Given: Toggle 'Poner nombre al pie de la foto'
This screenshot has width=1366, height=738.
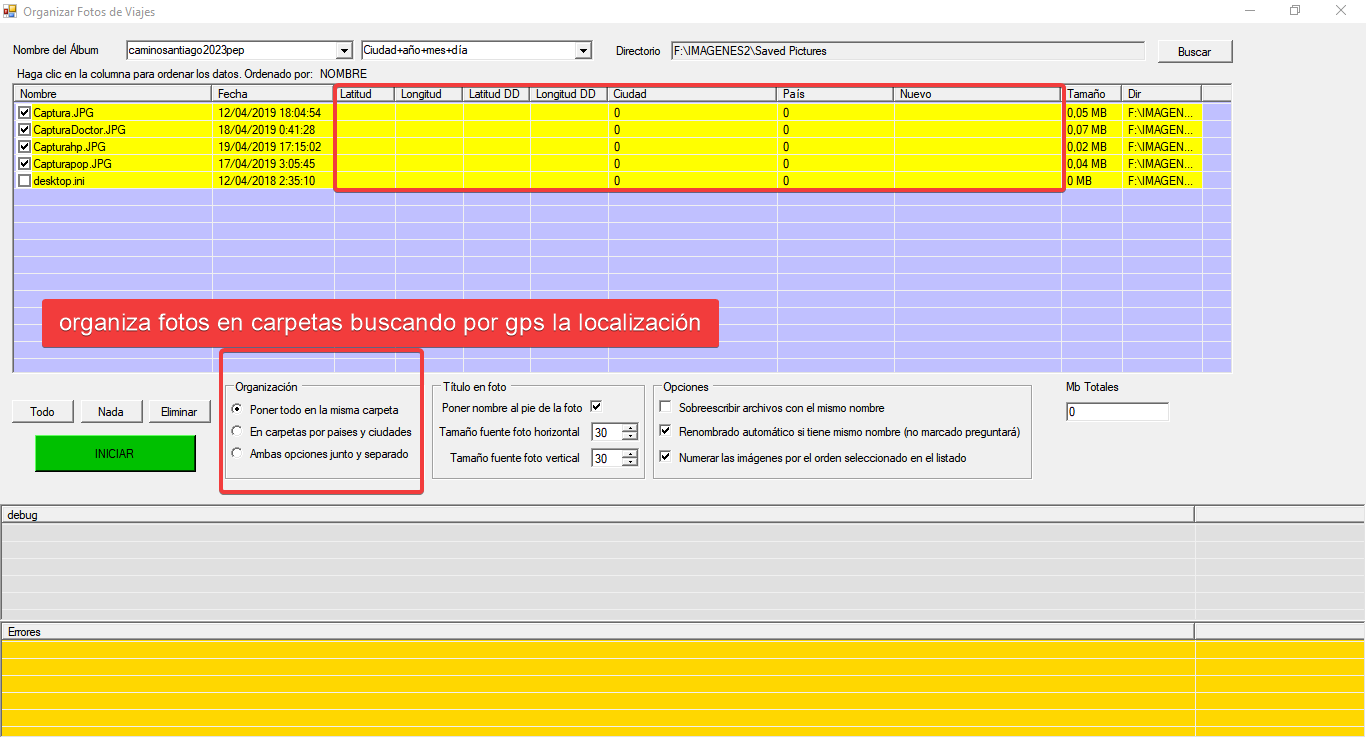Looking at the screenshot, I should pyautogui.click(x=597, y=407).
